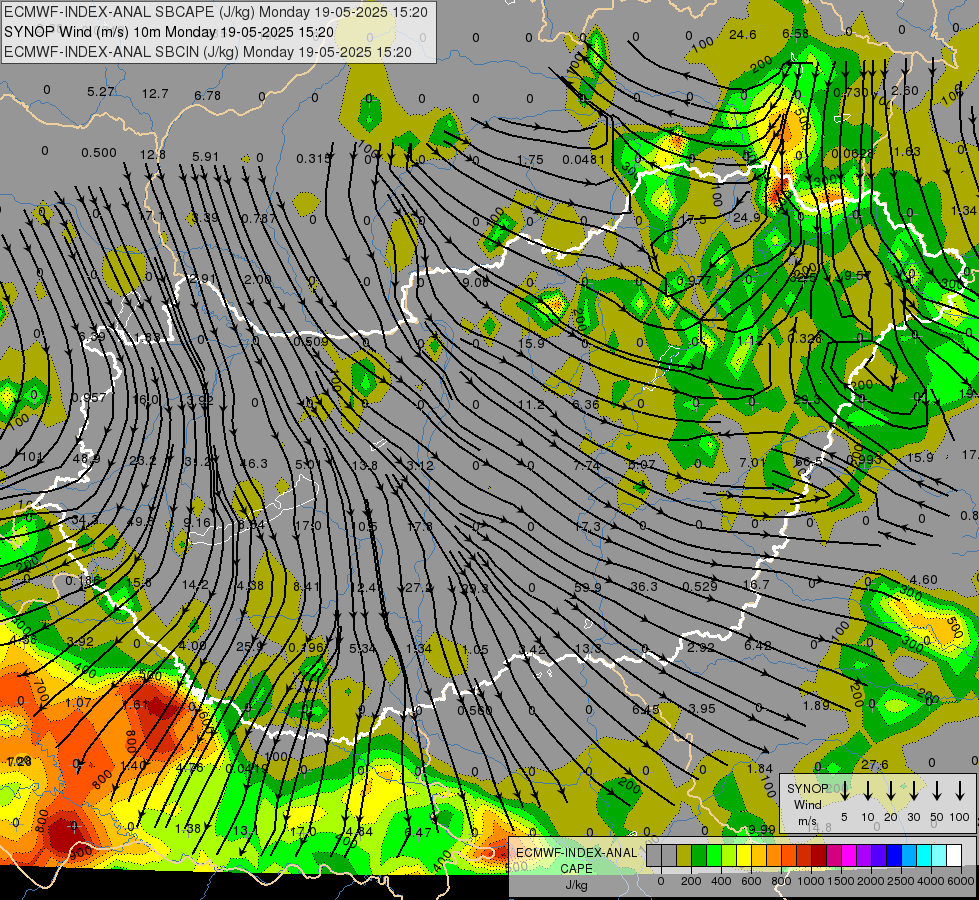Click the 9.99 value on the map
Image resolution: width=979 pixels, height=900 pixels.
pos(761,829)
